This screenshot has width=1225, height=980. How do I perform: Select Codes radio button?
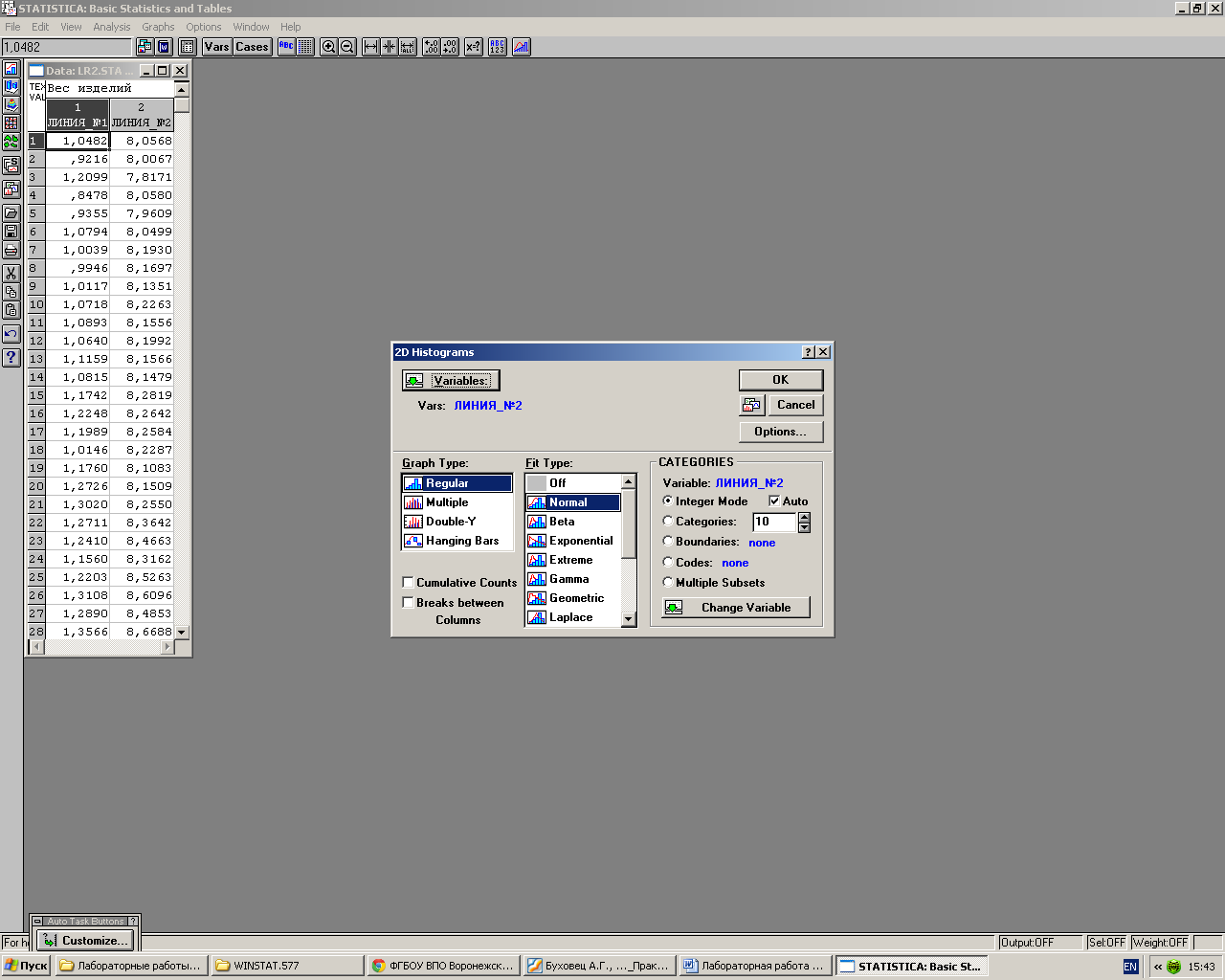(668, 562)
